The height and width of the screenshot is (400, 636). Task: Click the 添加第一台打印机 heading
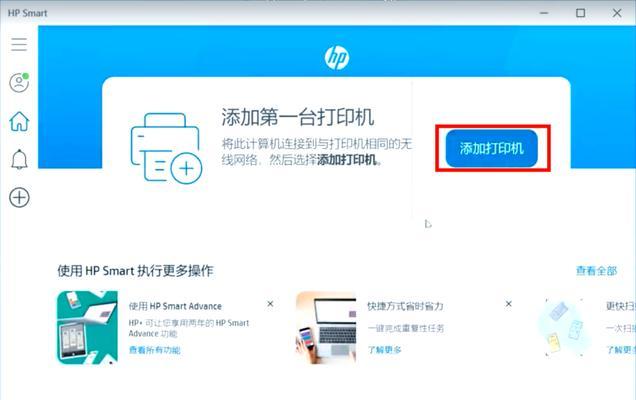(298, 118)
